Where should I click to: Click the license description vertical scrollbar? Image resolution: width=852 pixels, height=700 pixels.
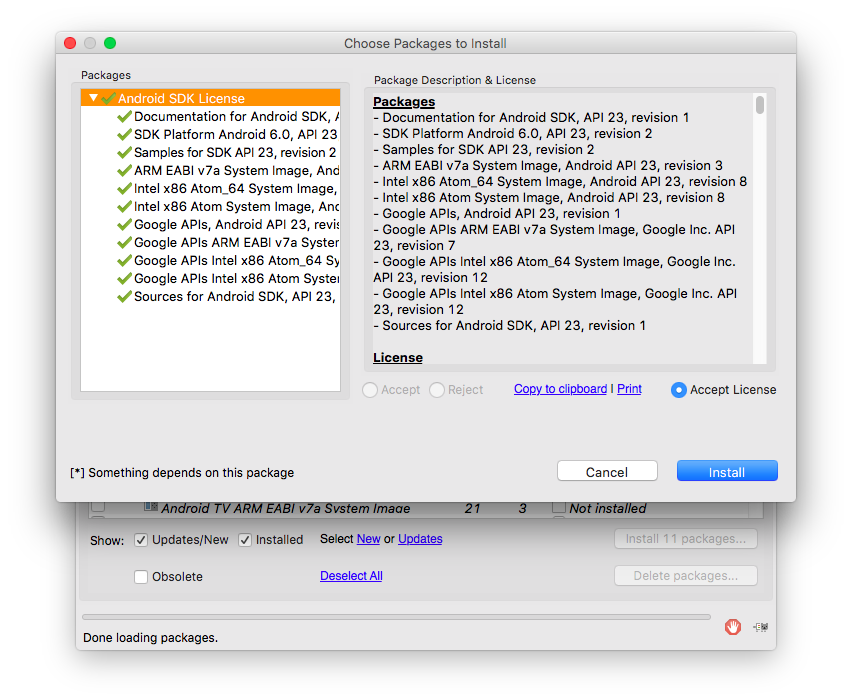[x=760, y=106]
